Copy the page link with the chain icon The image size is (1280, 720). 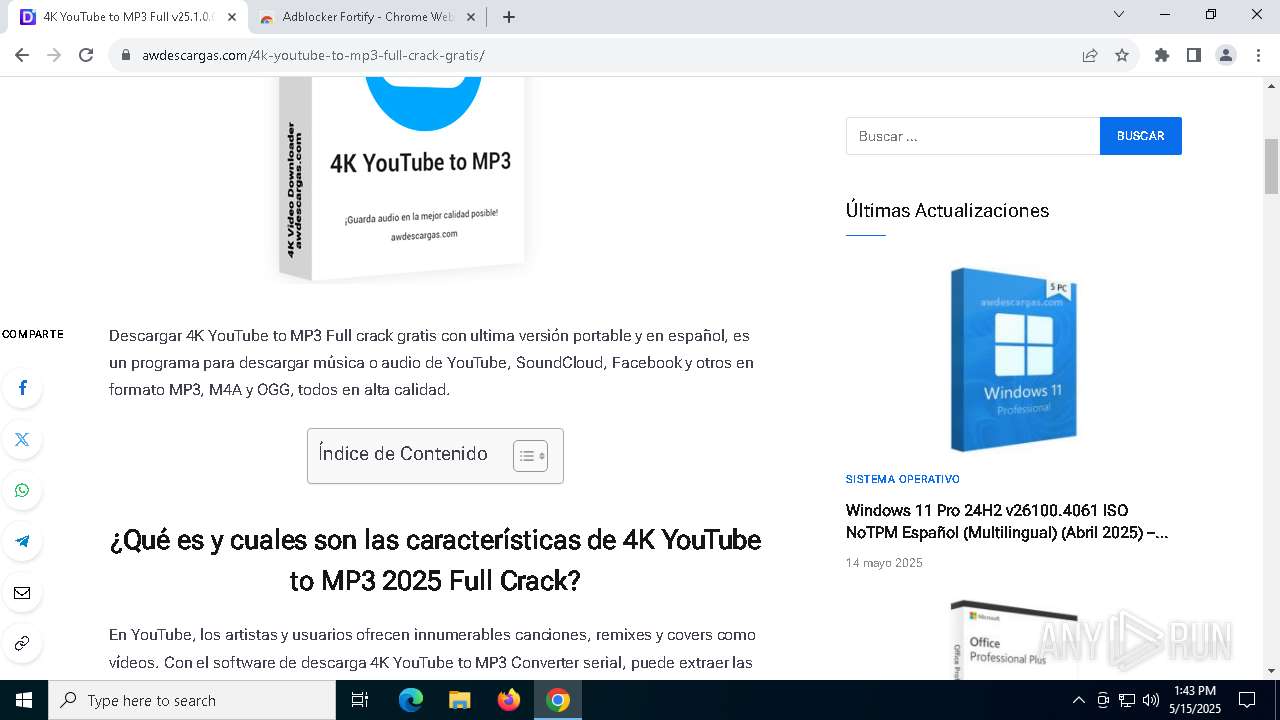click(x=22, y=643)
